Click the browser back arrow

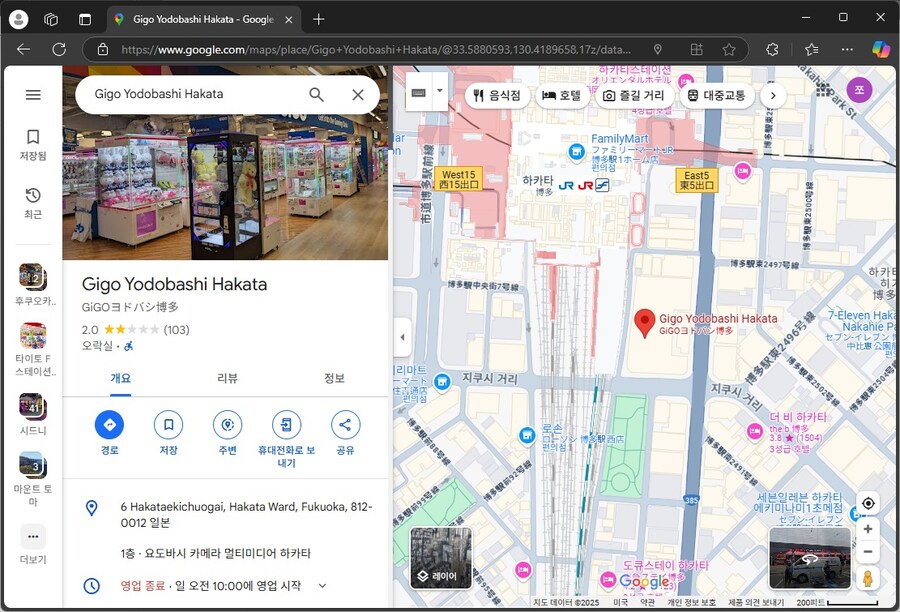[x=24, y=49]
